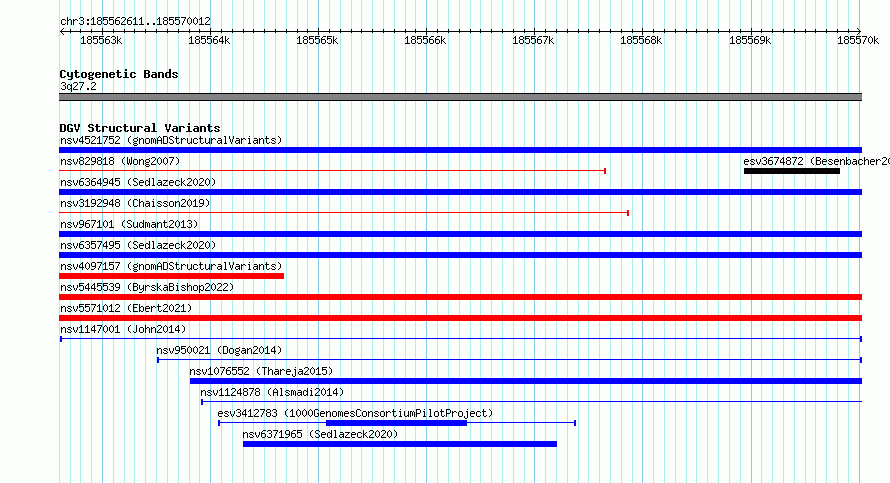Open variant label esv3412783 (1000GenomesConsortiumPilotProject)
The width and height of the screenshot is (890, 483).
[x=355, y=413]
